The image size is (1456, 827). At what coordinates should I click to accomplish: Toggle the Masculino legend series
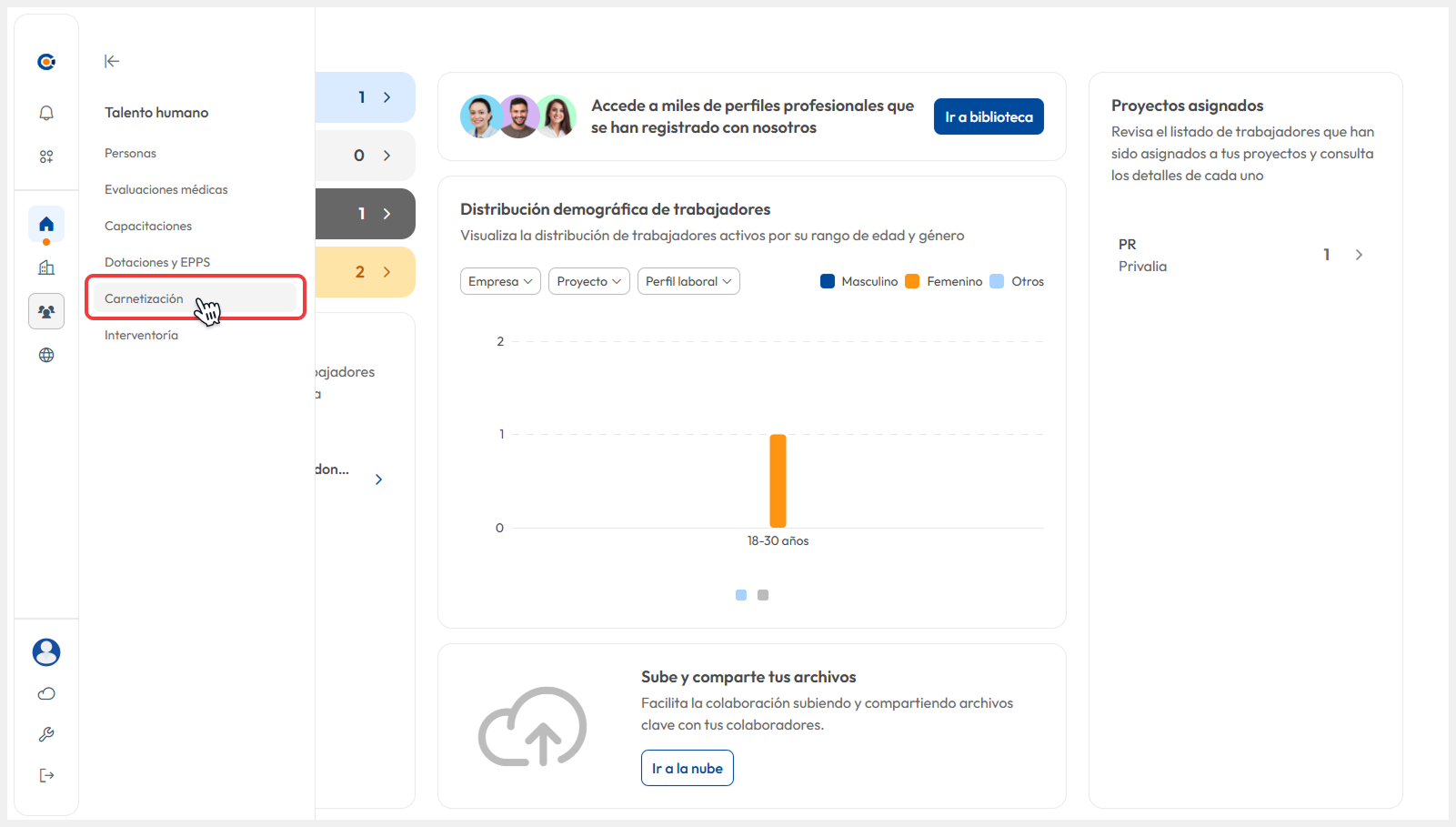point(859,281)
